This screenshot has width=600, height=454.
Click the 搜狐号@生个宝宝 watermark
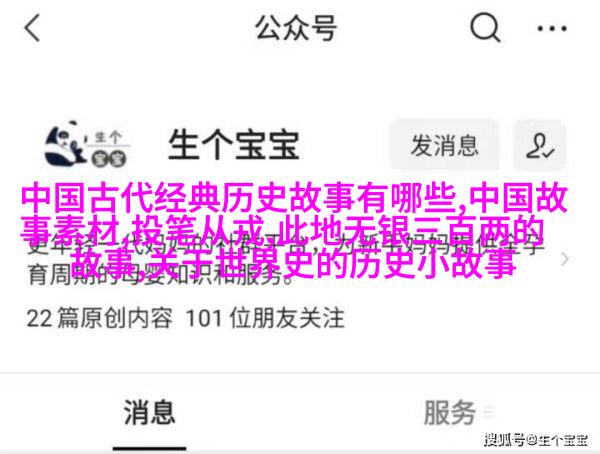[x=536, y=440]
